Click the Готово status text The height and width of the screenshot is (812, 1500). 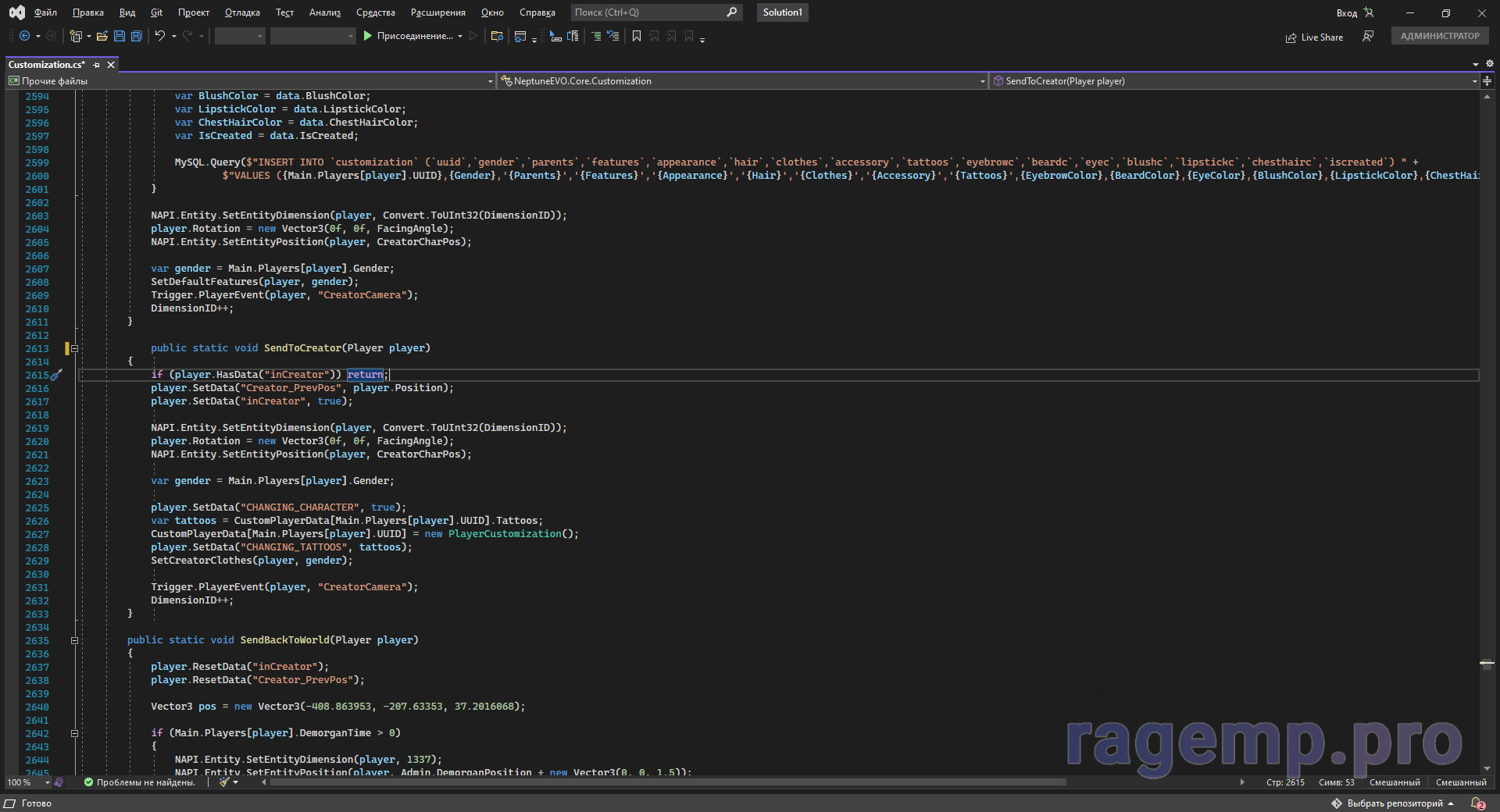pos(37,803)
